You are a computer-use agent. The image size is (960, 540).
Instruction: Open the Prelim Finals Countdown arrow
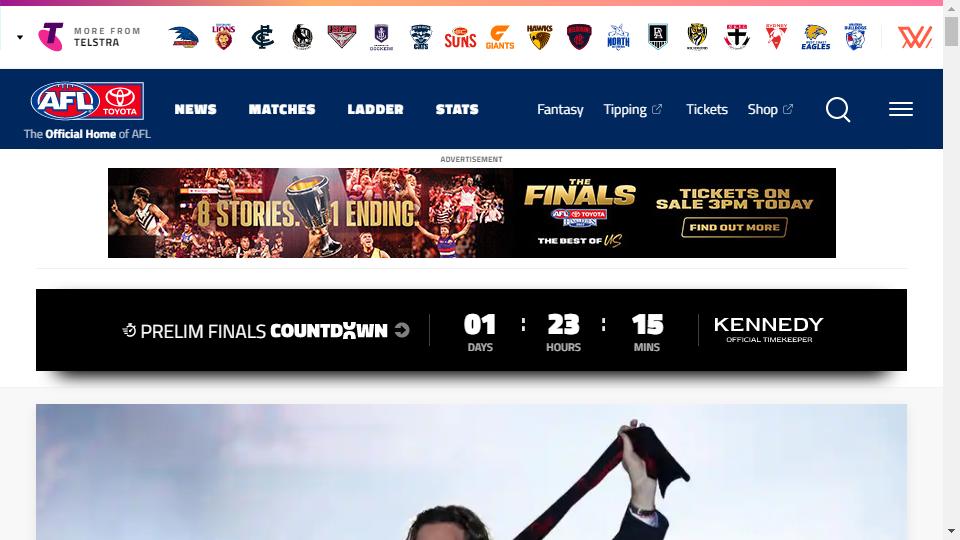[402, 330]
